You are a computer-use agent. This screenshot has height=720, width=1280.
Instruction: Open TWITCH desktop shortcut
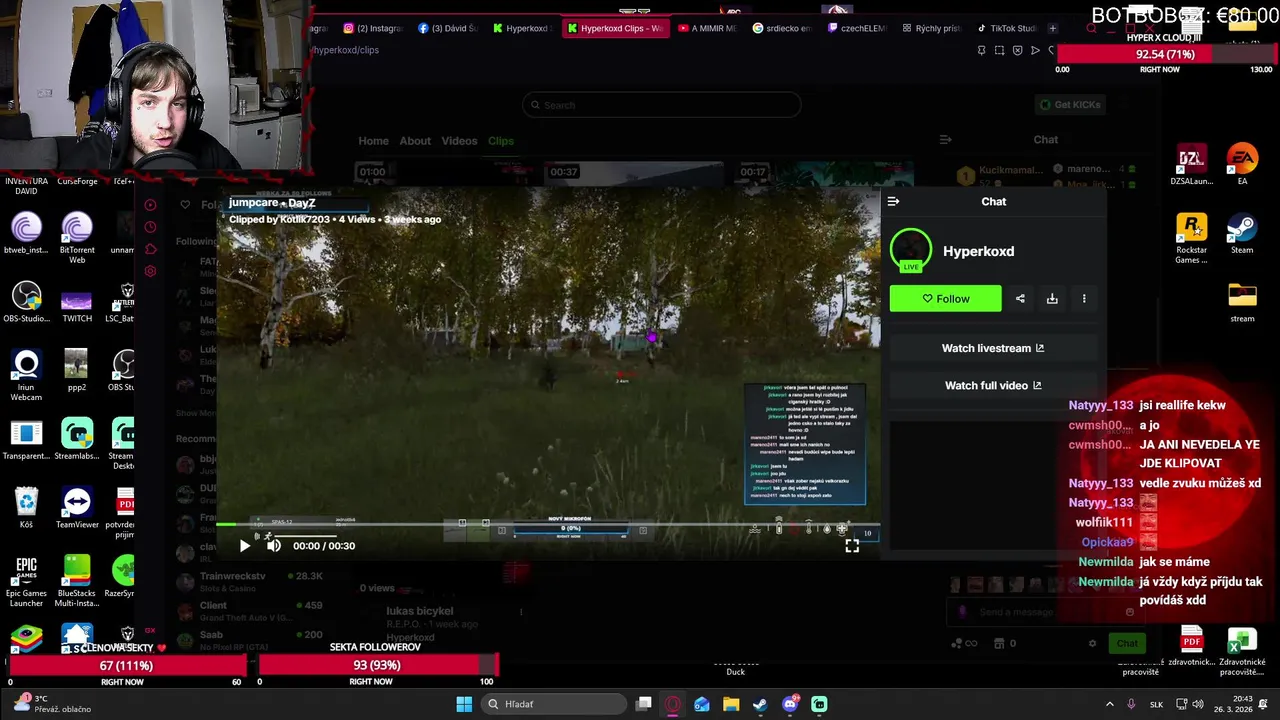click(77, 302)
